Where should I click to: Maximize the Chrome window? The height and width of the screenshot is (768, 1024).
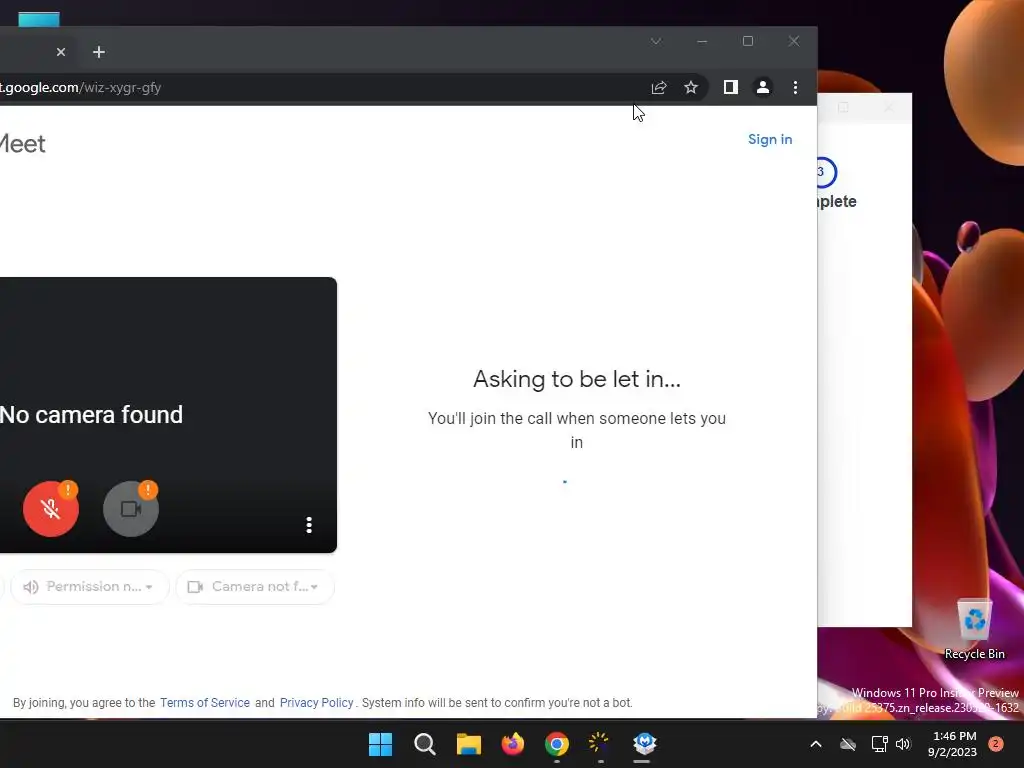748,41
